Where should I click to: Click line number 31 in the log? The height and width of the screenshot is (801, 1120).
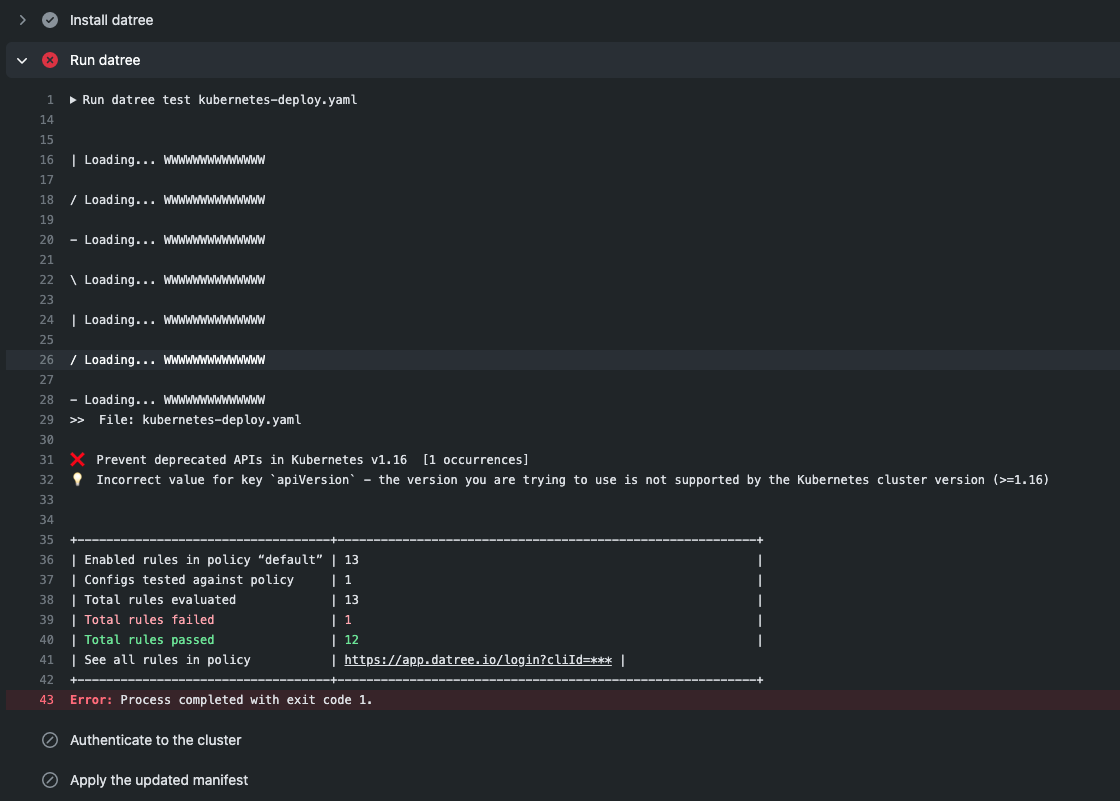[x=46, y=460]
